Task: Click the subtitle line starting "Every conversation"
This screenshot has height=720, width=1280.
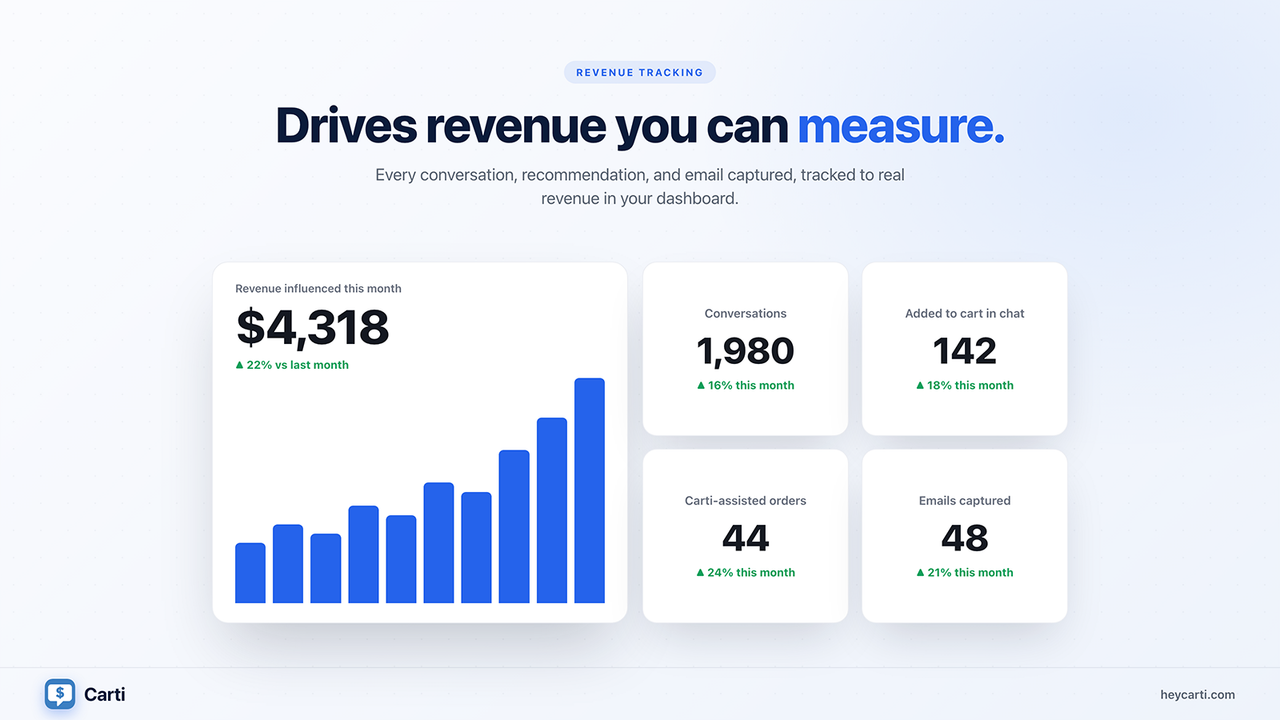Action: coord(640,175)
